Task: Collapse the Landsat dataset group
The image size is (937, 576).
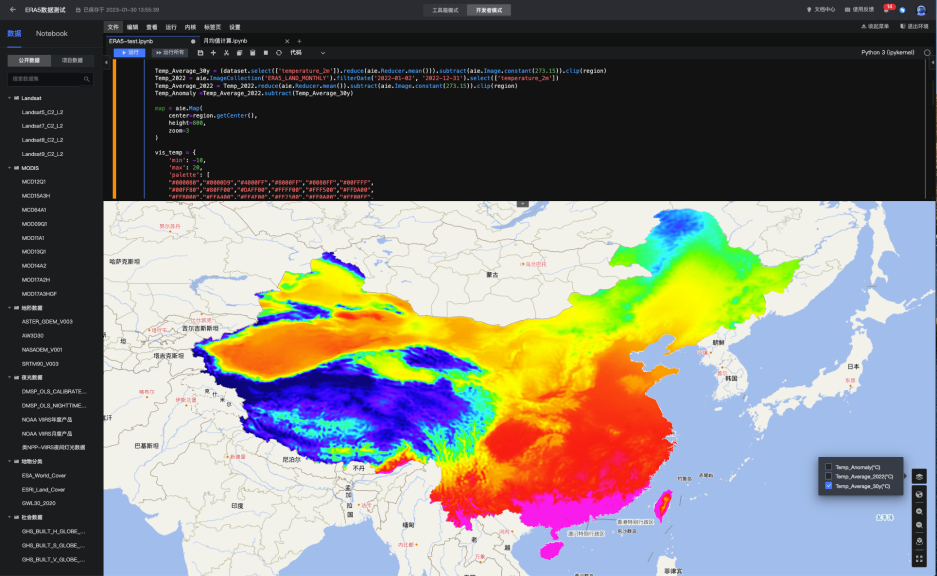Action: point(9,98)
